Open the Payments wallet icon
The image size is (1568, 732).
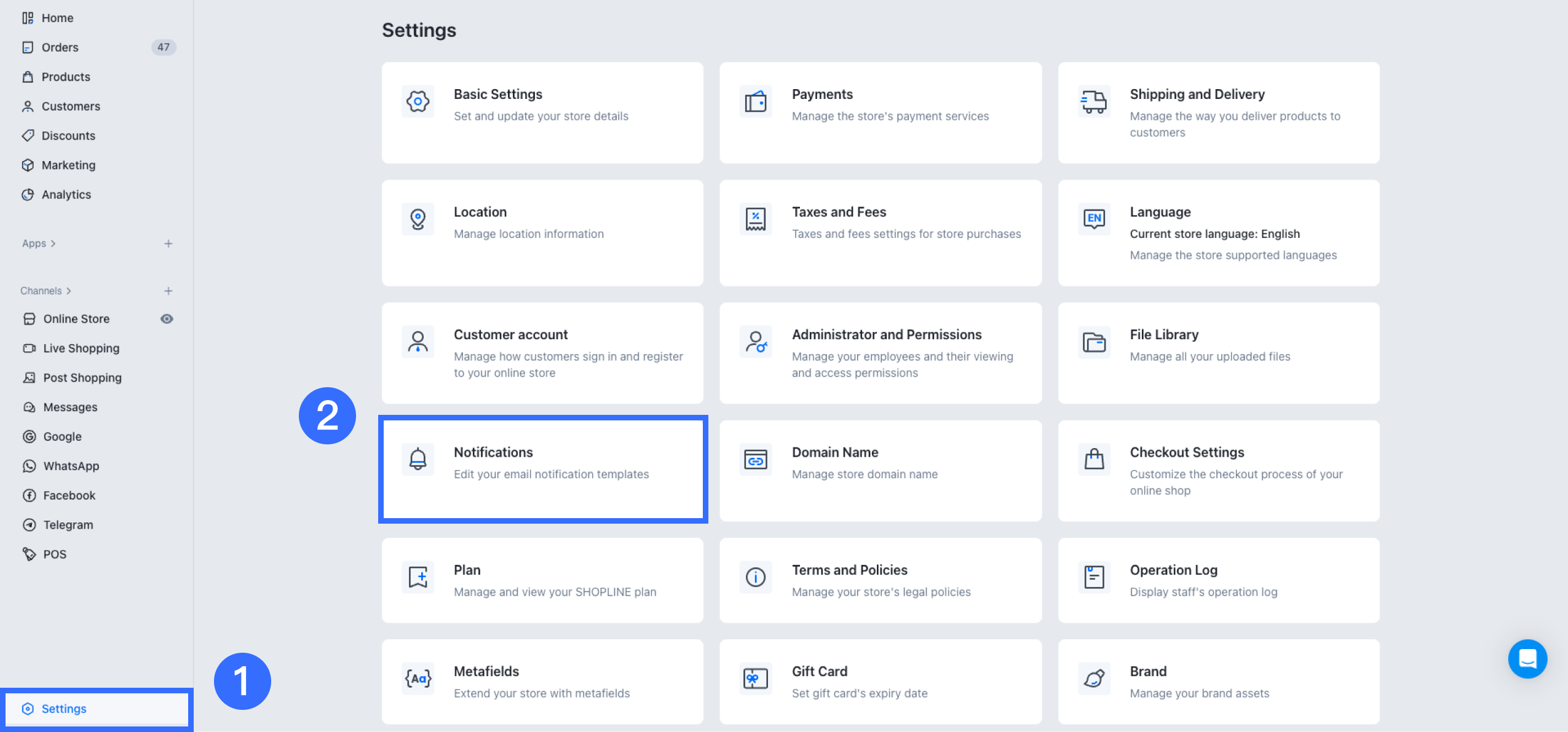point(756,101)
